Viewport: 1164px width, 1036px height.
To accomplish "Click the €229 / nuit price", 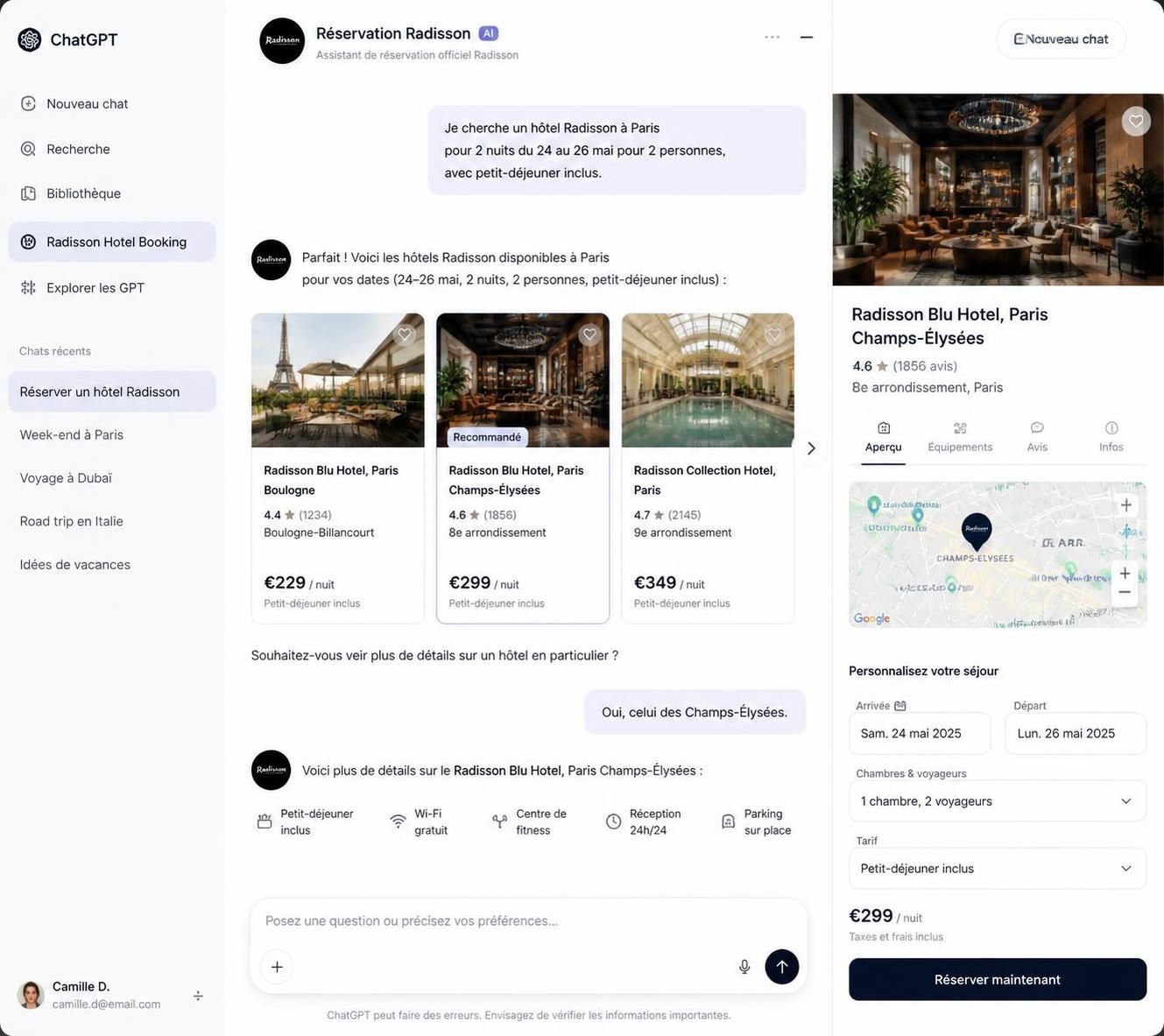I will (x=299, y=583).
